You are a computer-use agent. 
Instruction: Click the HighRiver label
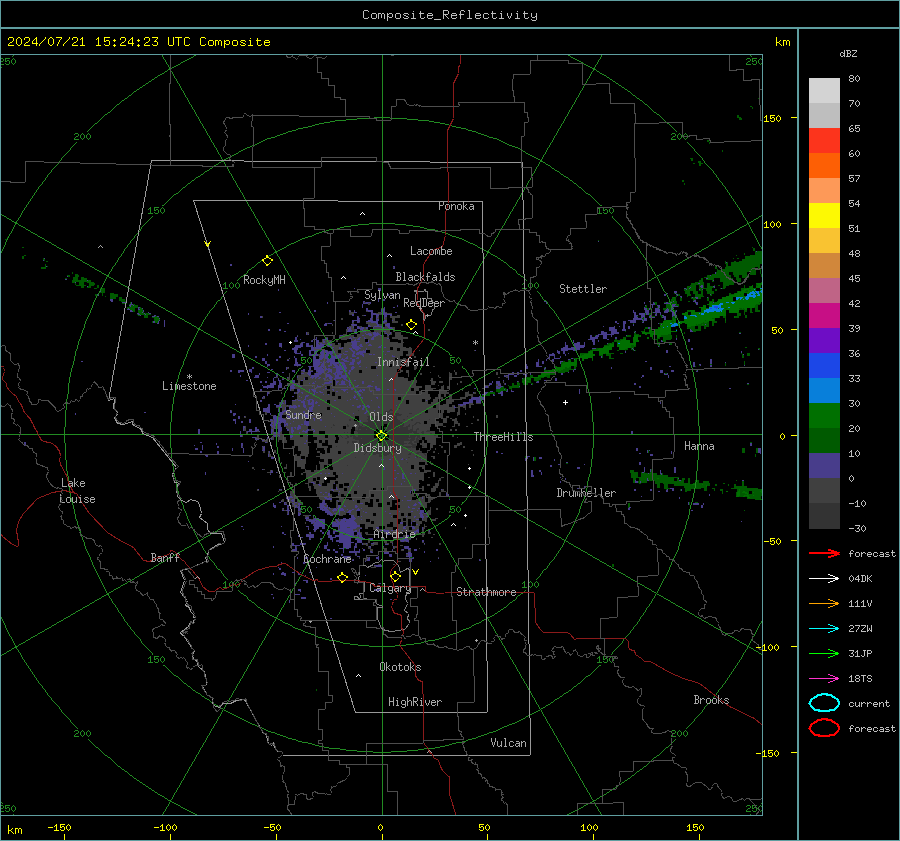click(415, 702)
